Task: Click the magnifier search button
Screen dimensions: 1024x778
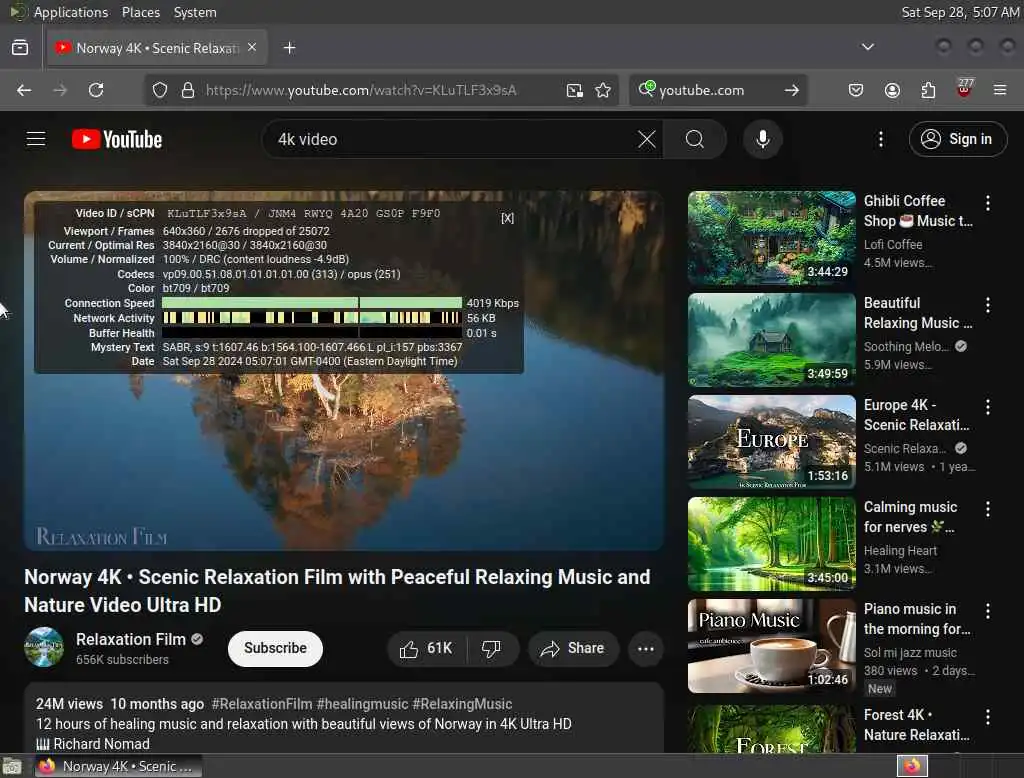Action: coord(695,139)
